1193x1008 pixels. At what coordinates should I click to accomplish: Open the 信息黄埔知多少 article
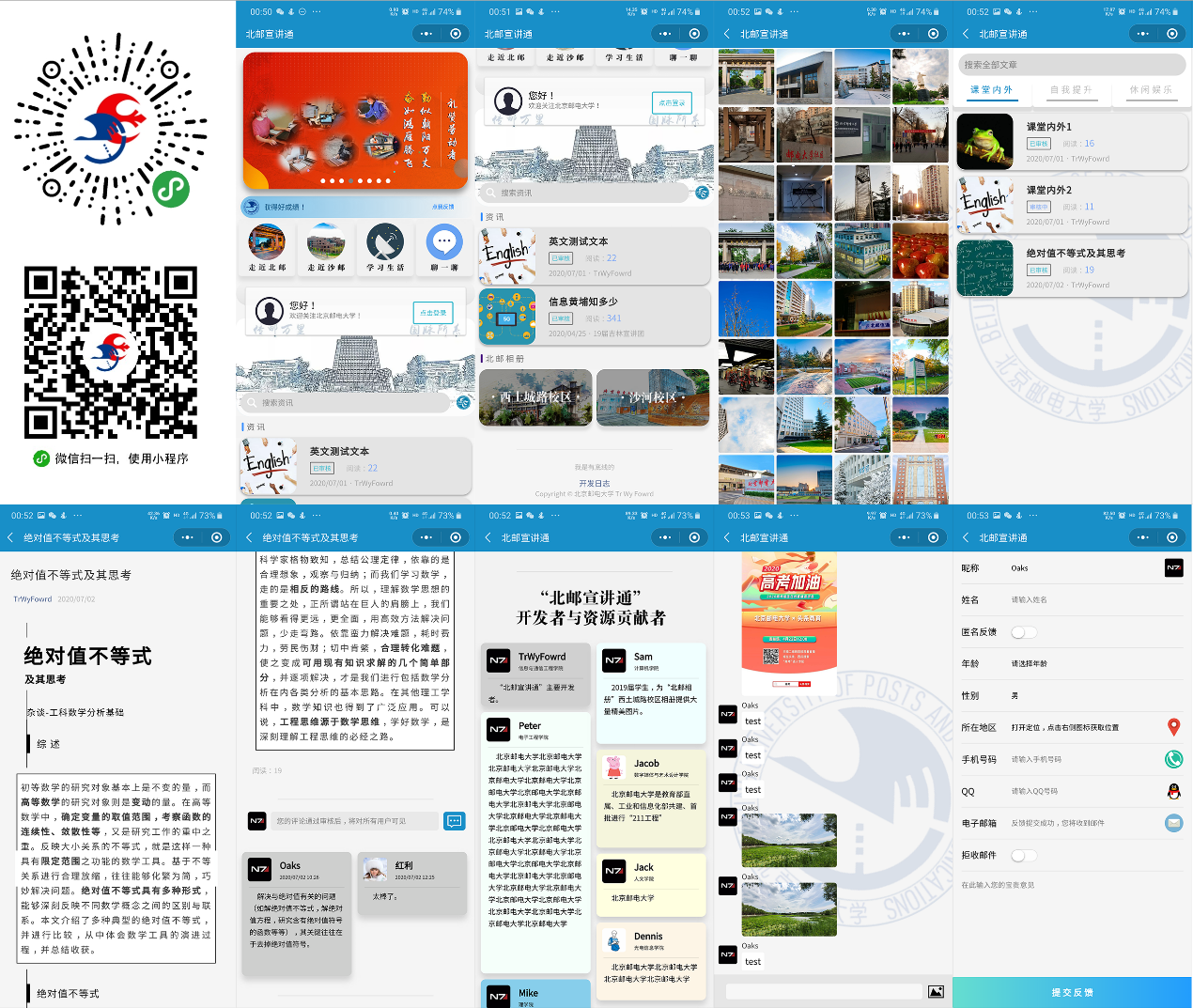pyautogui.click(x=595, y=317)
